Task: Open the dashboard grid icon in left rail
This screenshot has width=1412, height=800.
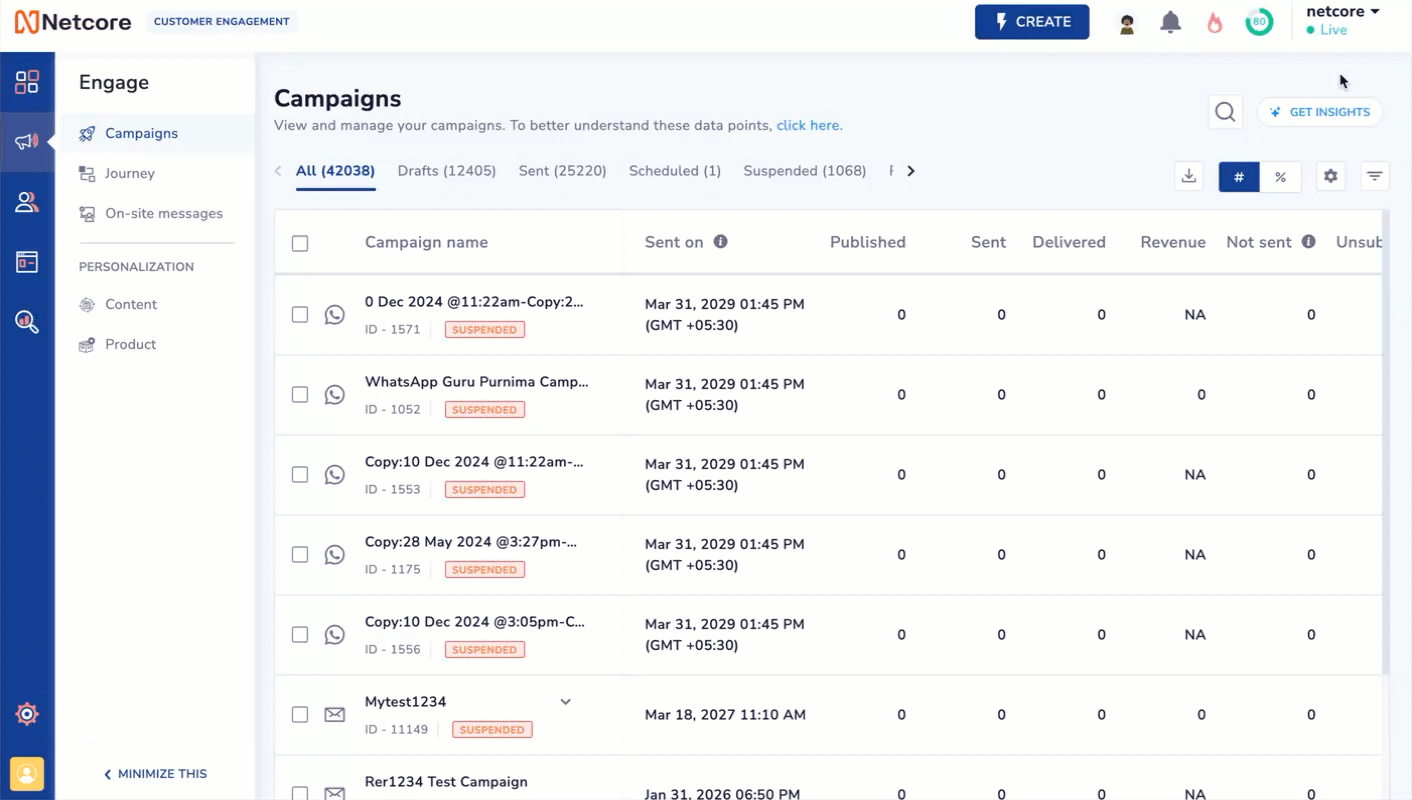Action: click(x=27, y=82)
